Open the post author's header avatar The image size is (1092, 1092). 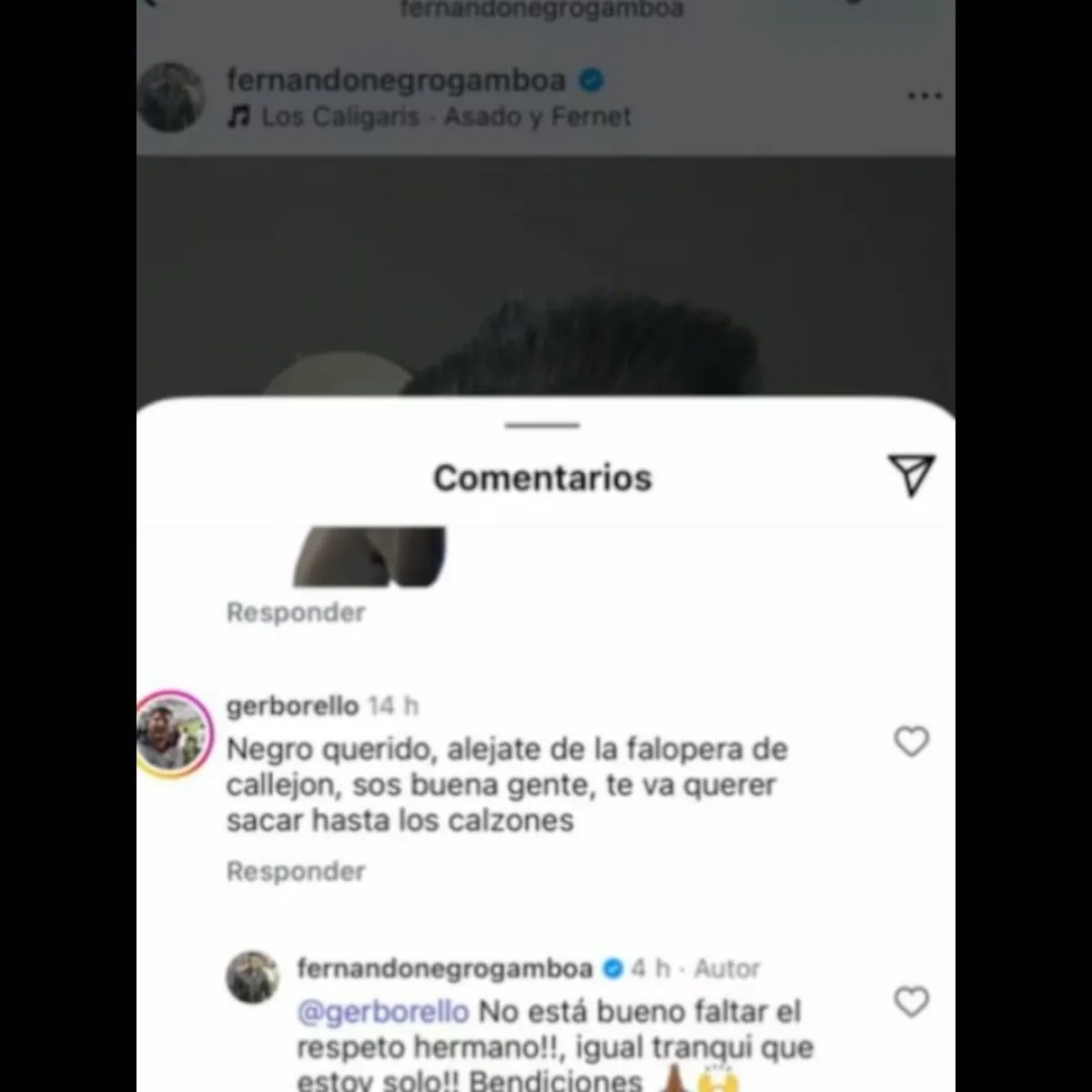[170, 96]
